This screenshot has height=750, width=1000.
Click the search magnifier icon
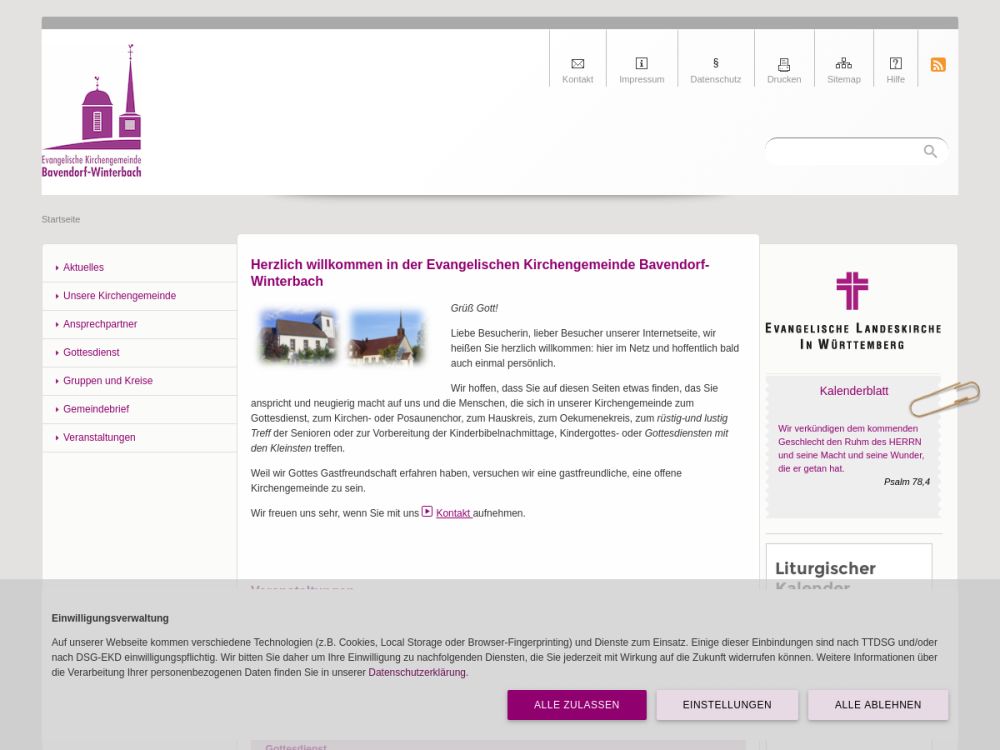pyautogui.click(x=930, y=151)
